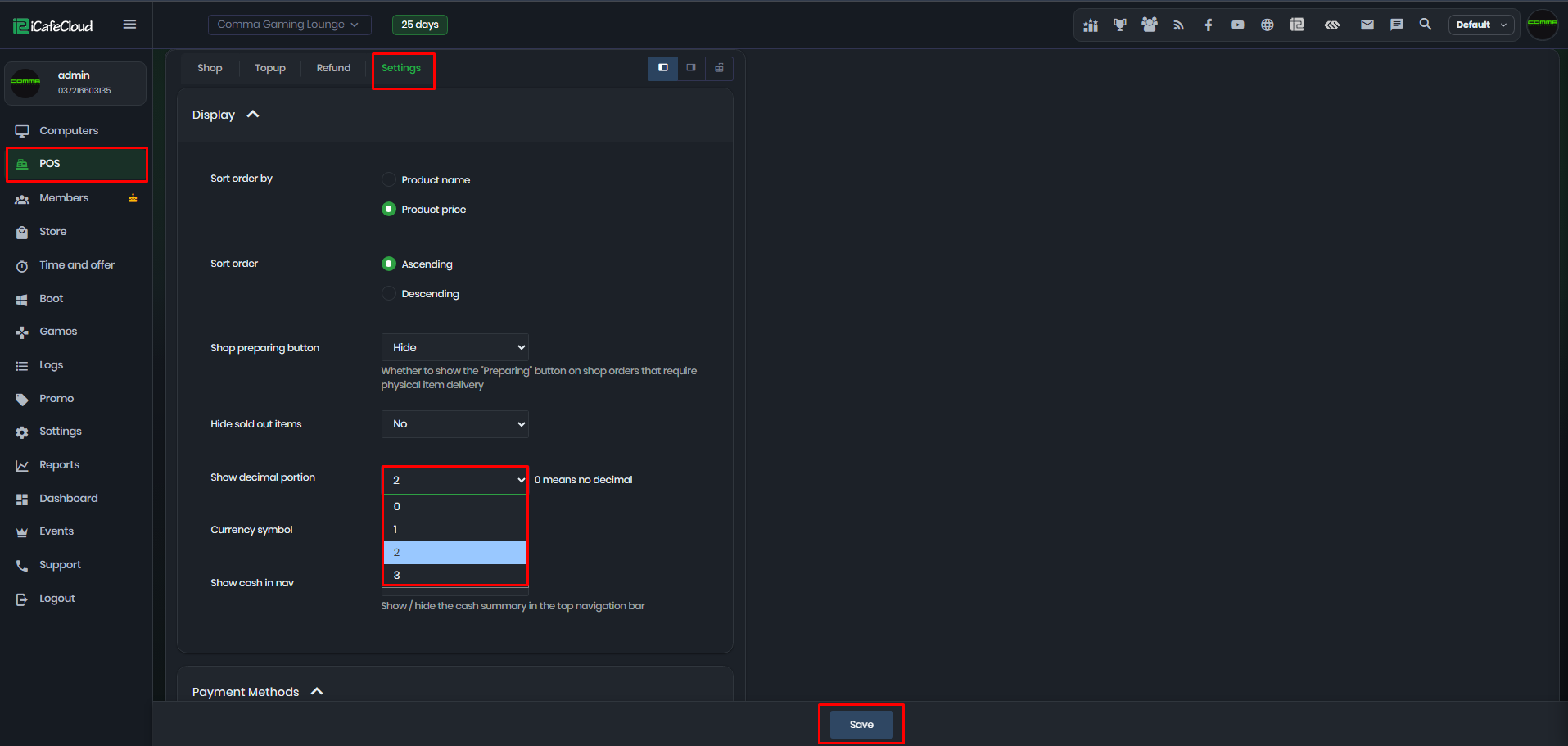Open the trophy icon in top bar

1120,25
